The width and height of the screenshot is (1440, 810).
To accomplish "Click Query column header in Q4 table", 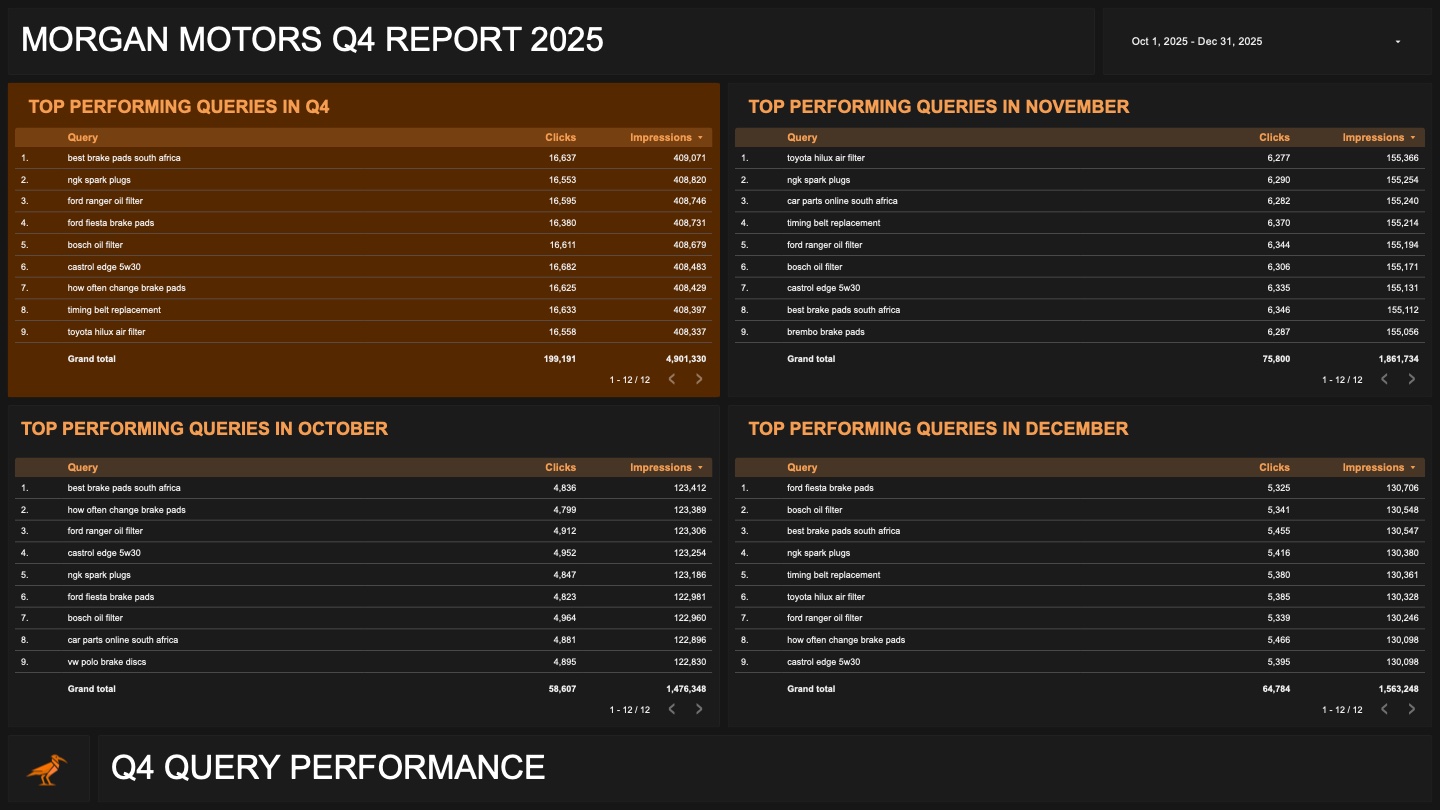I will (83, 138).
